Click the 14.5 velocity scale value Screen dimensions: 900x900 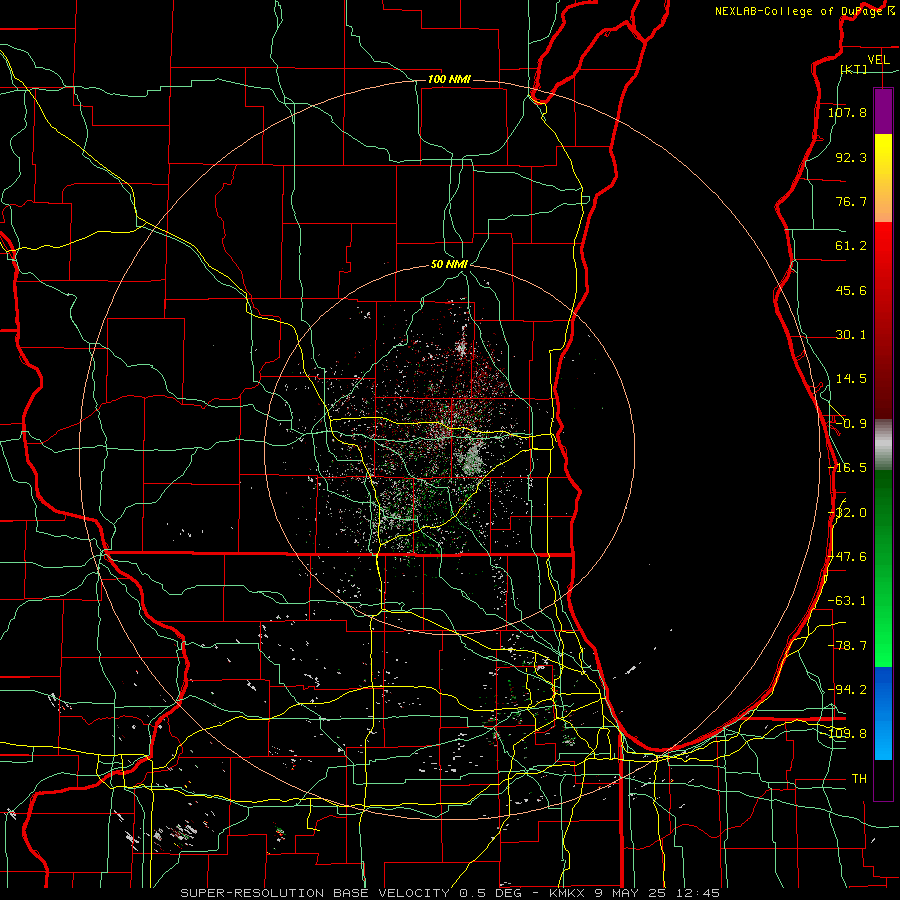click(x=851, y=379)
